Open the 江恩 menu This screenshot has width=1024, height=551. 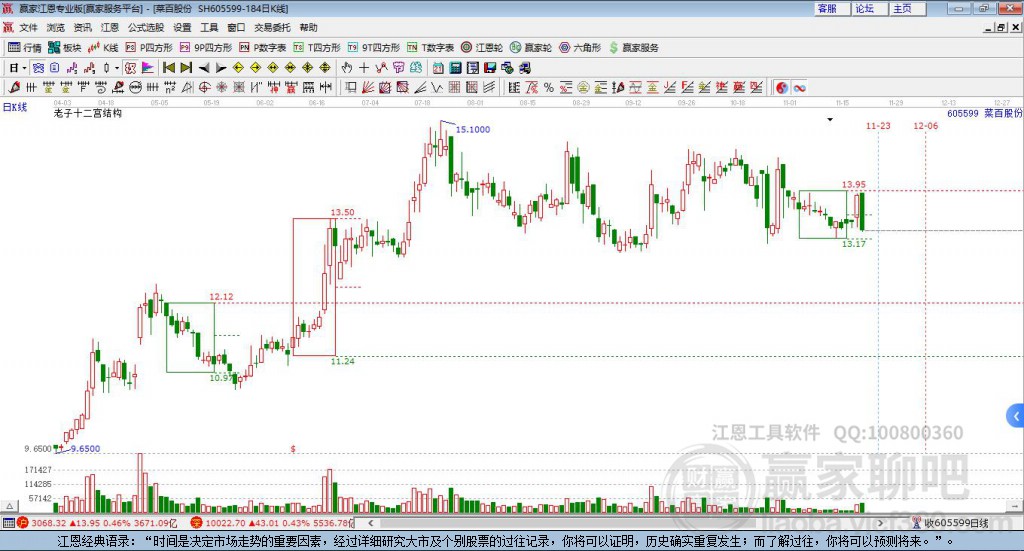pyautogui.click(x=110, y=27)
